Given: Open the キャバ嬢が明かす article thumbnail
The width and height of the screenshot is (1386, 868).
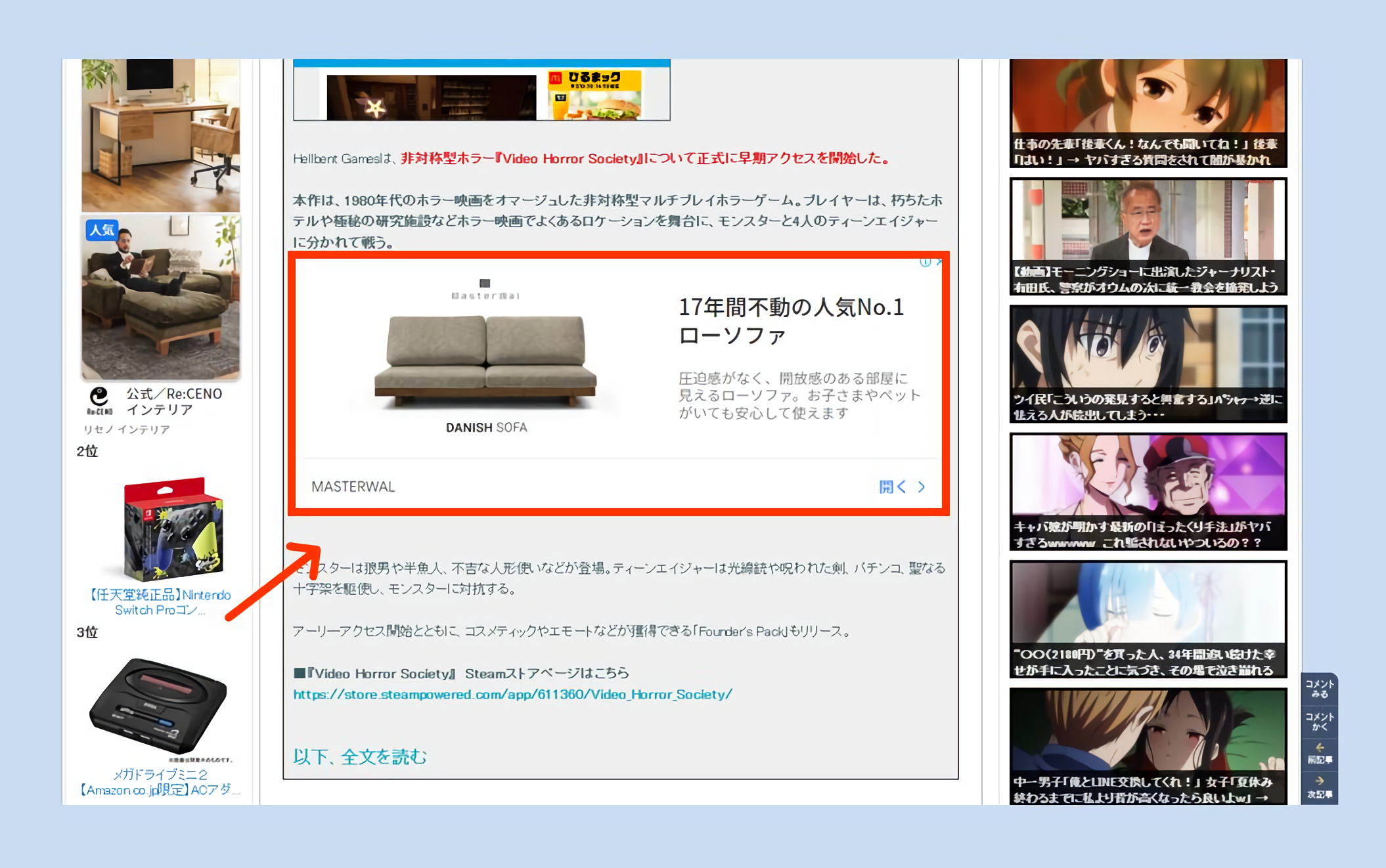Looking at the screenshot, I should 1148,491.
